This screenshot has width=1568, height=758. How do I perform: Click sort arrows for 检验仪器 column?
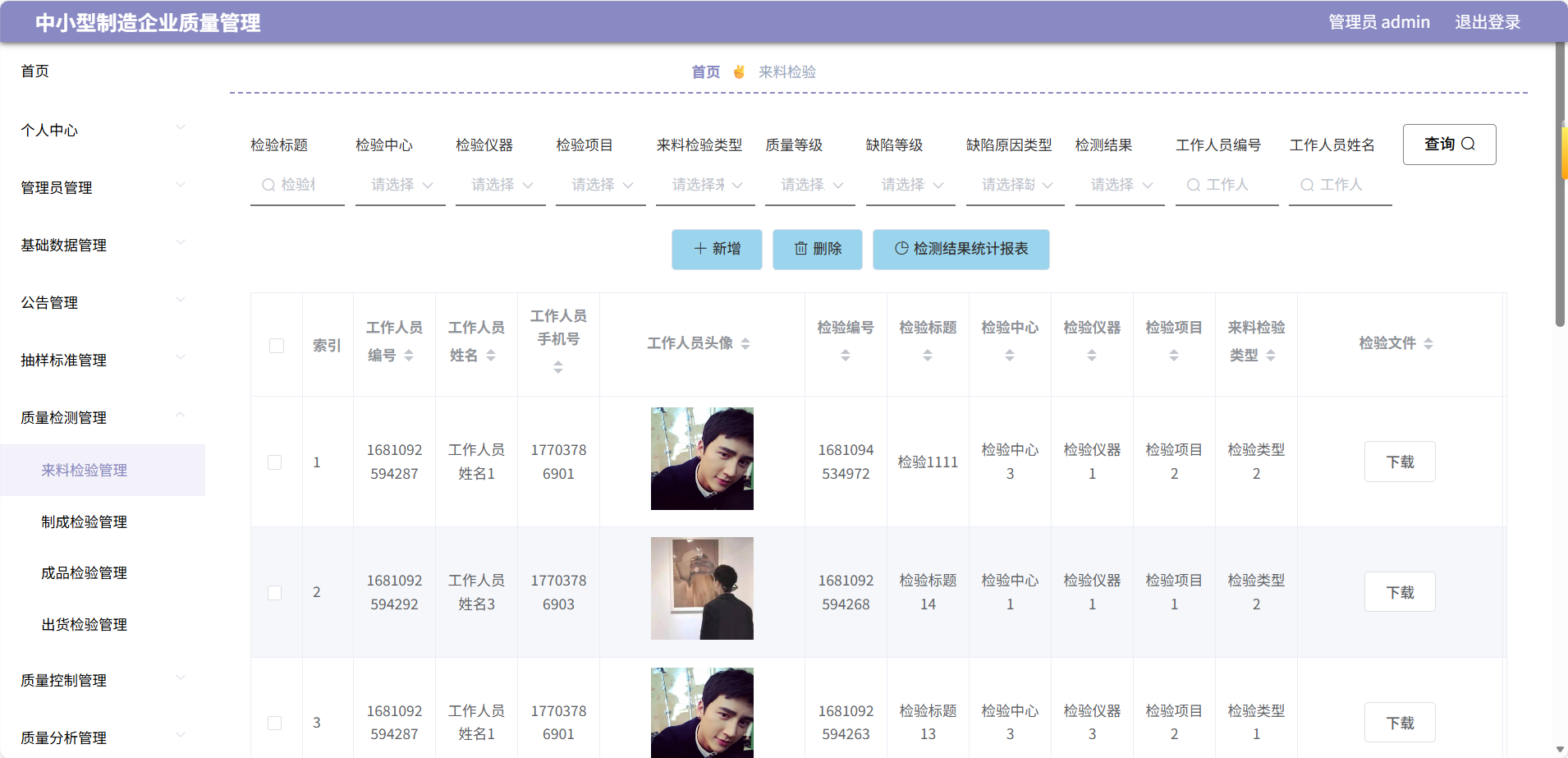[1092, 355]
